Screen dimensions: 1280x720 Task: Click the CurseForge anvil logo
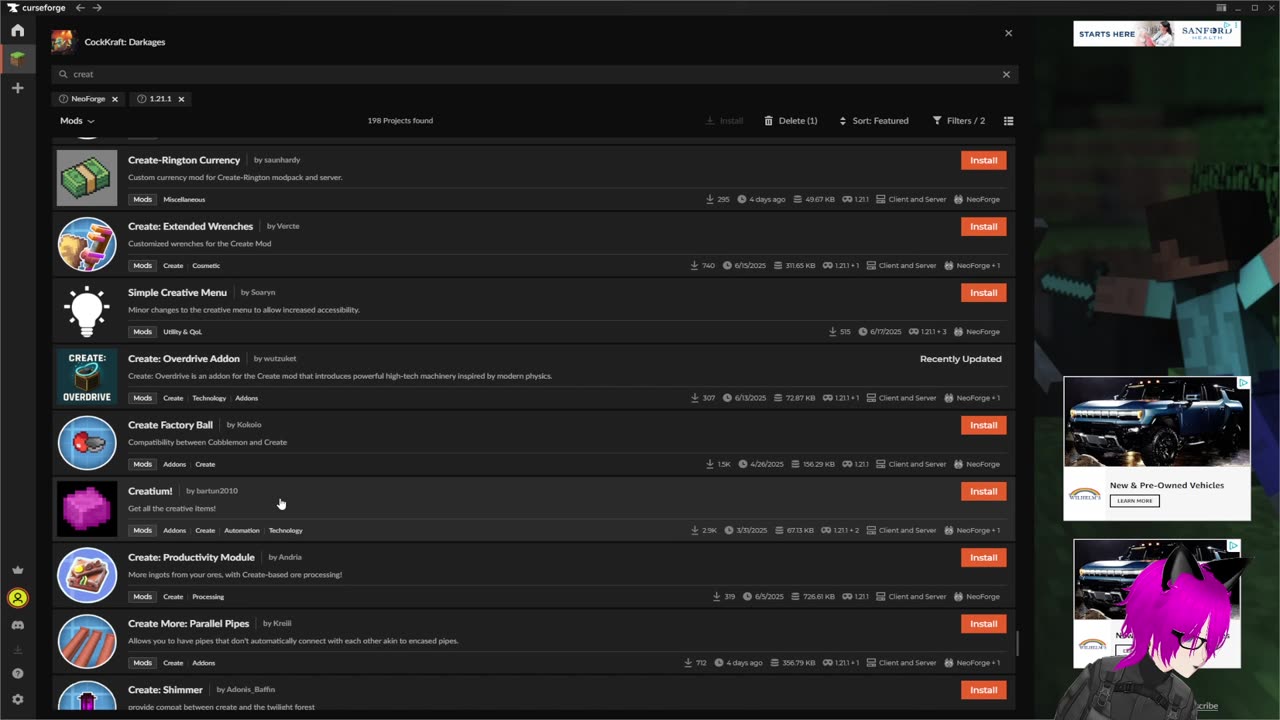click(x=12, y=8)
